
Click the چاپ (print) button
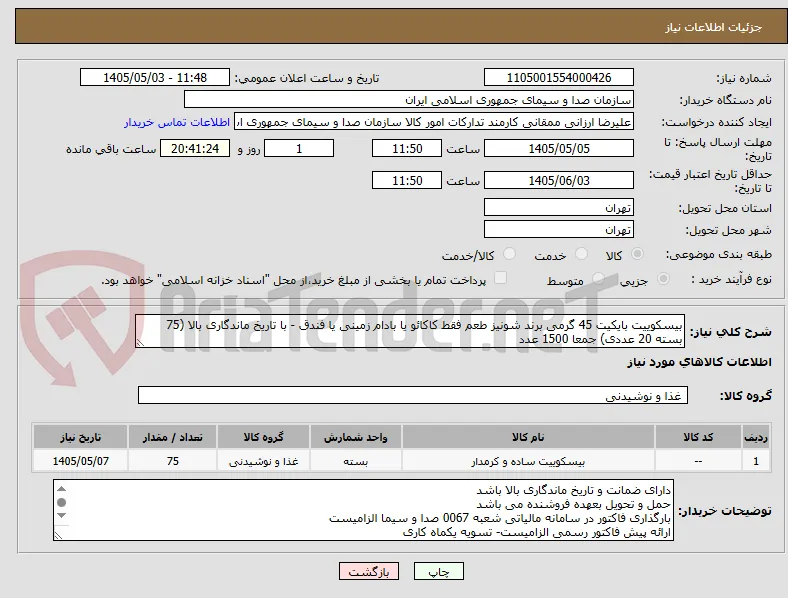tap(438, 571)
